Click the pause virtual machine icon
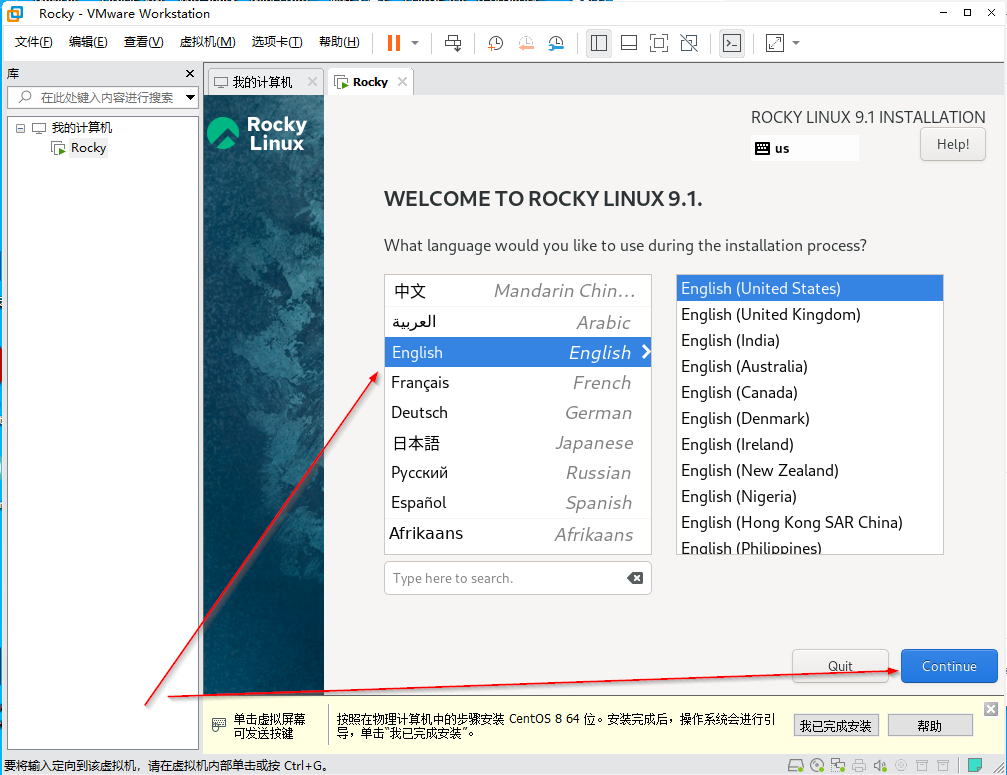The width and height of the screenshot is (1007, 775). [x=394, y=43]
